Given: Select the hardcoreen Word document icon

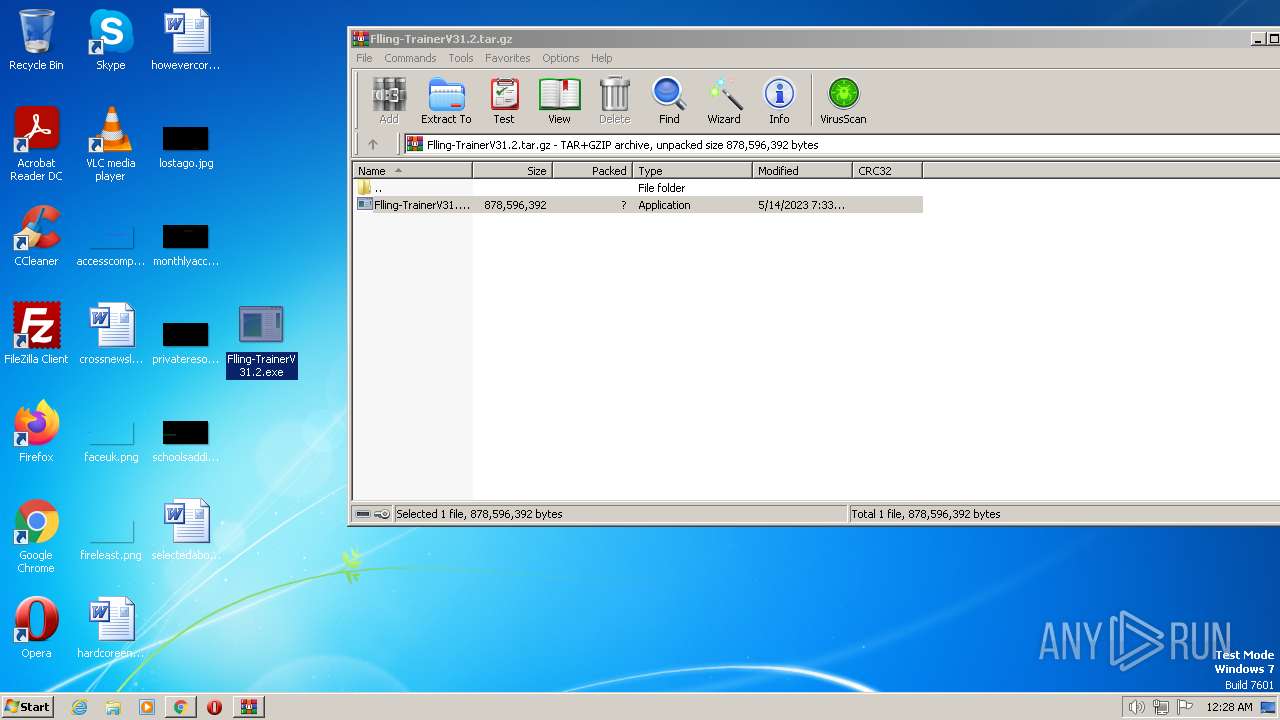Looking at the screenshot, I should [110, 628].
